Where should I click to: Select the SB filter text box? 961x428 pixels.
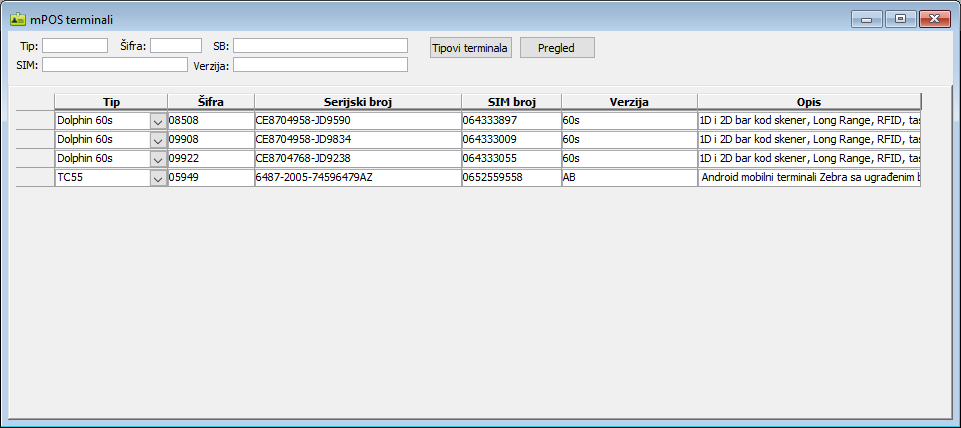click(x=320, y=45)
